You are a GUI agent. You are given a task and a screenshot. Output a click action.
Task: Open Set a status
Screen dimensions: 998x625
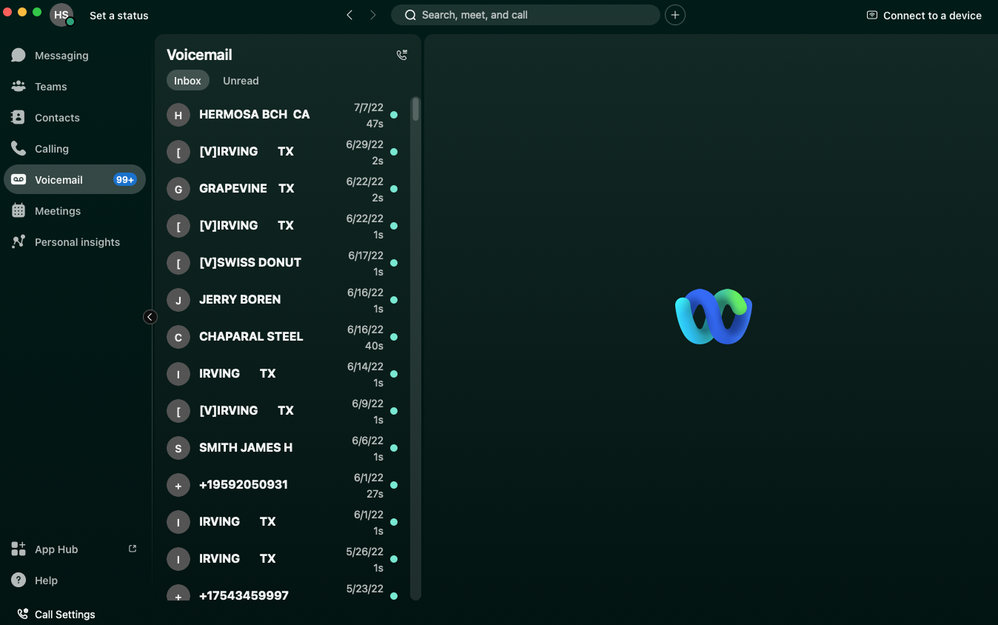click(119, 15)
